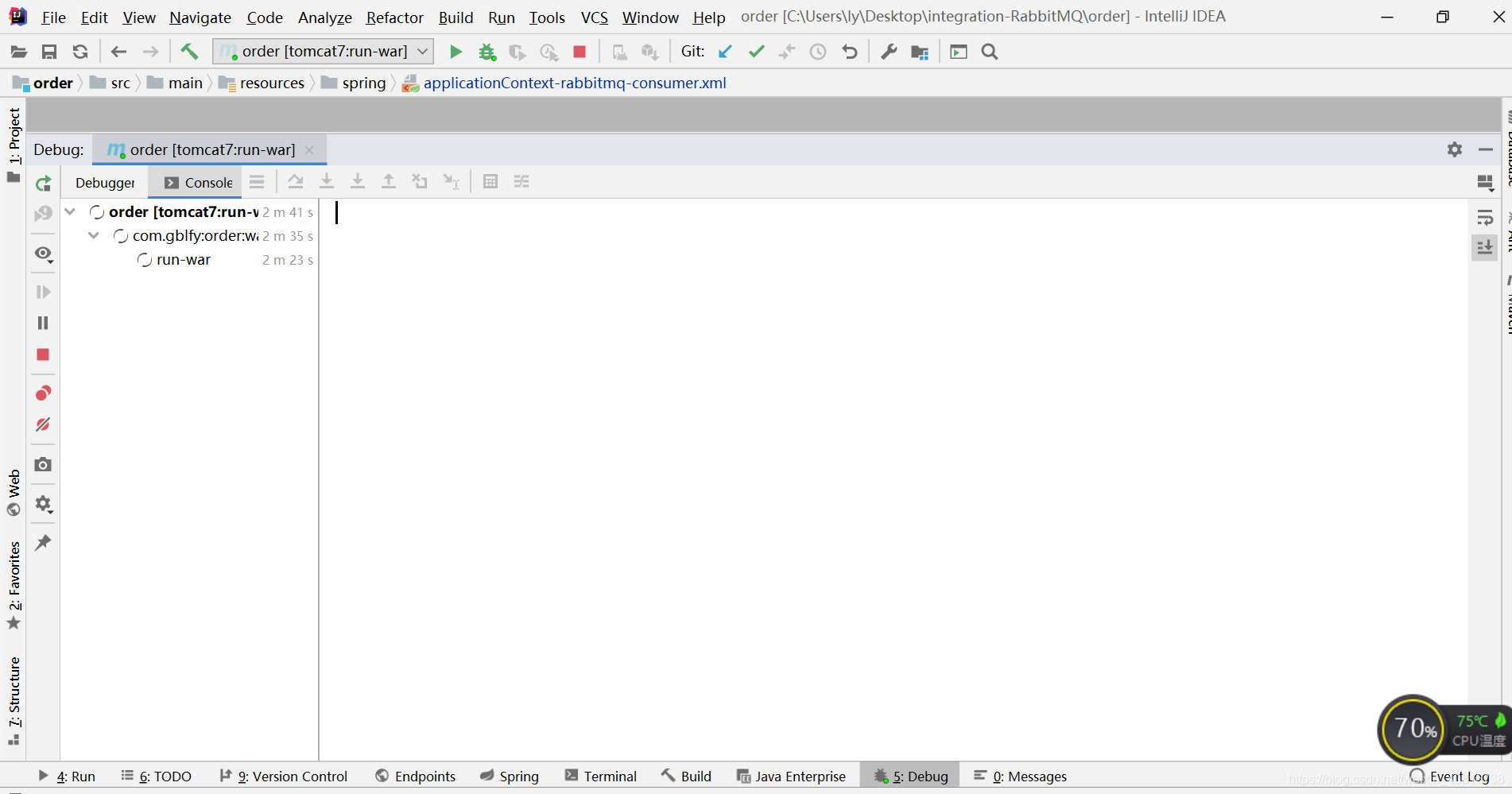
Task: Click the Step Over icon
Action: 296,182
